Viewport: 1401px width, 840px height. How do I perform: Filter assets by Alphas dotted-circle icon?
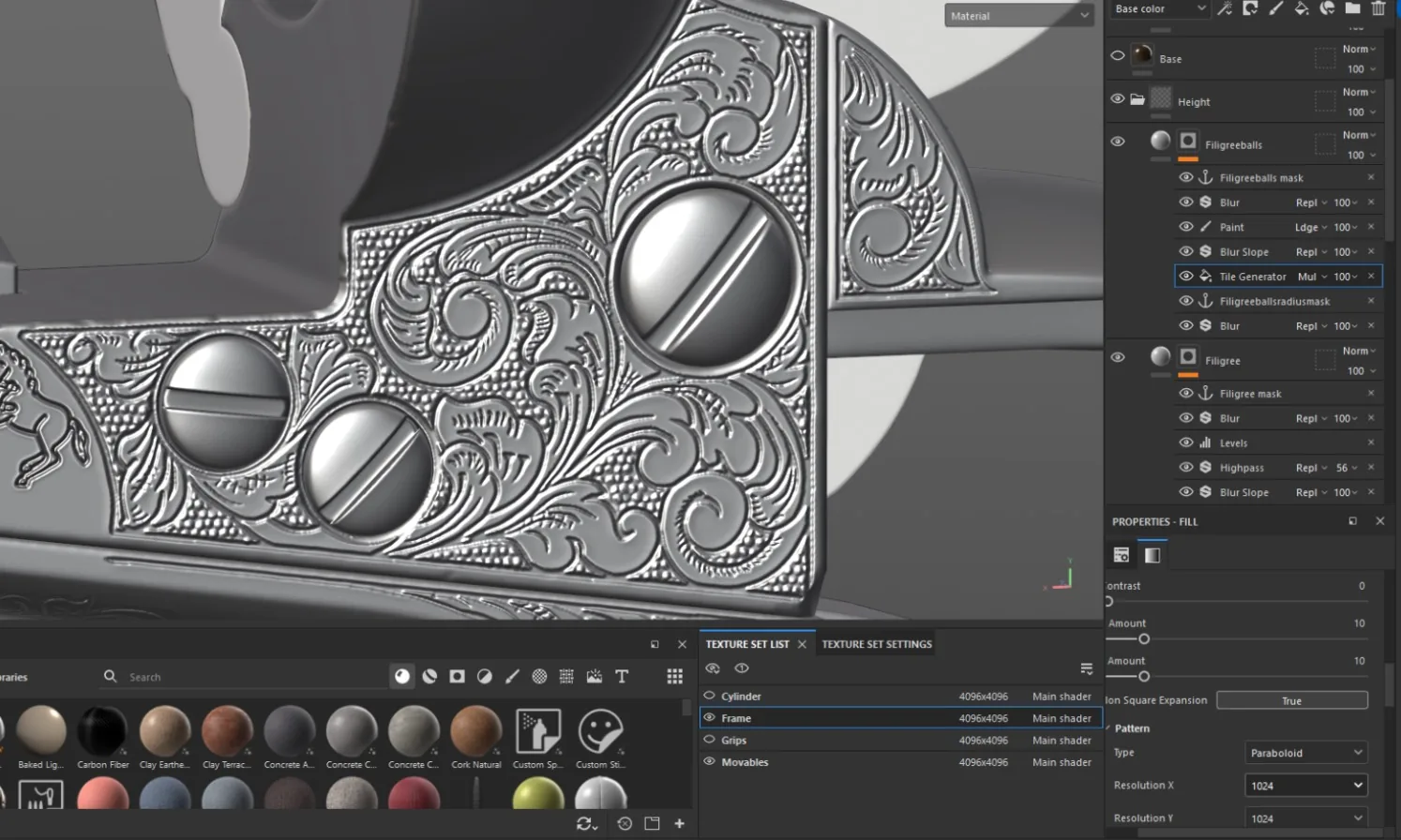coord(539,676)
